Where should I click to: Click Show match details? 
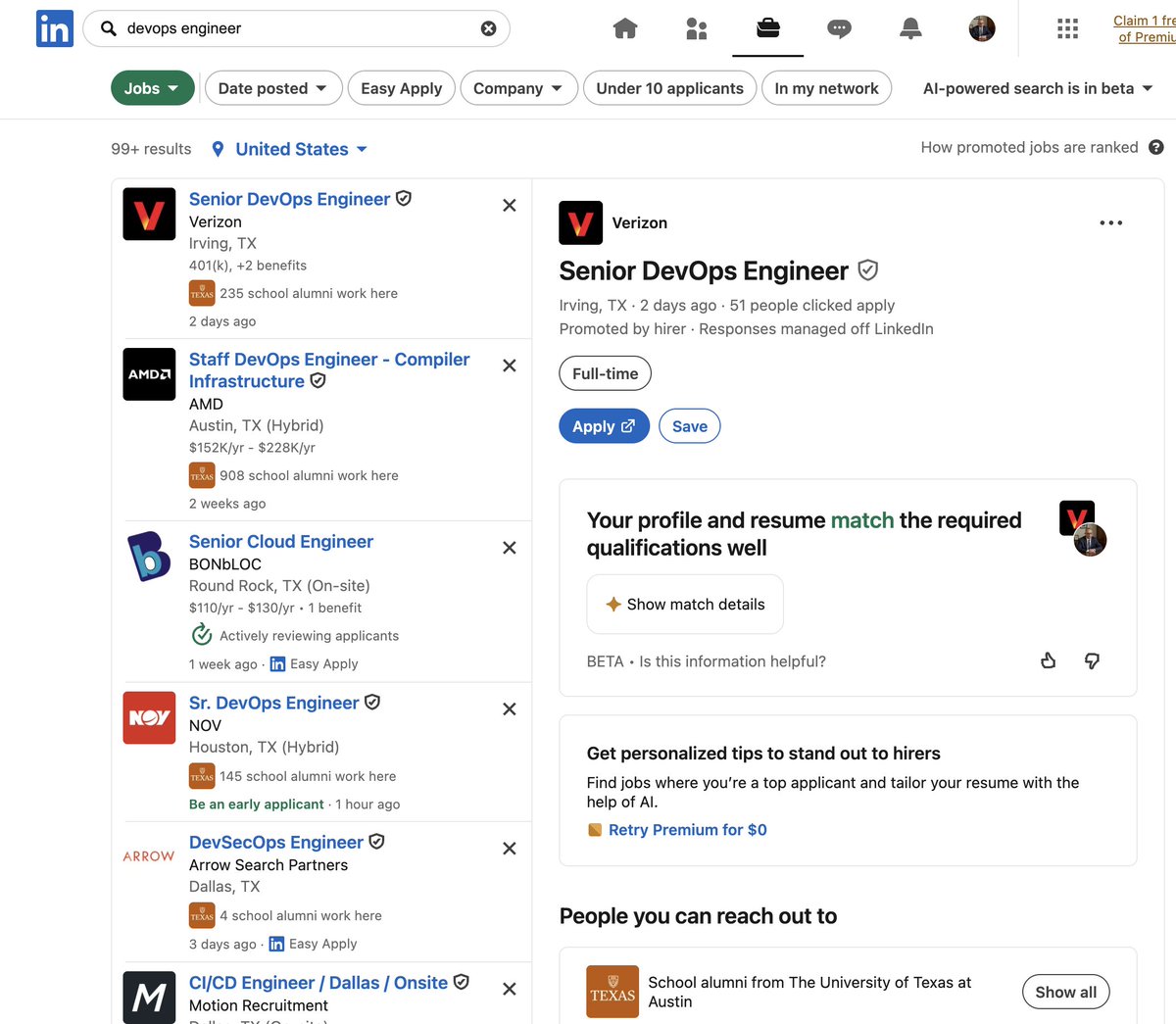coord(685,605)
